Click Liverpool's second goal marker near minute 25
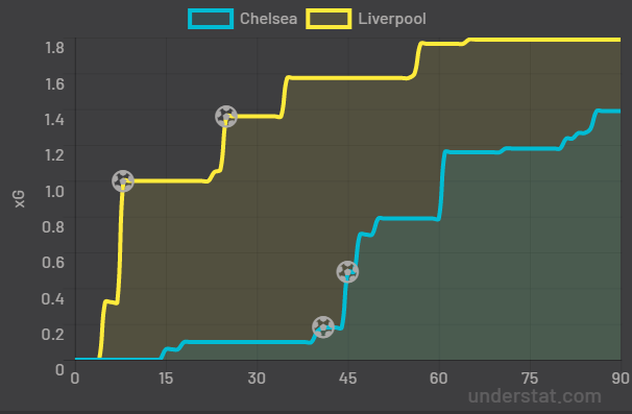Image resolution: width=632 pixels, height=414 pixels. pyautogui.click(x=226, y=117)
